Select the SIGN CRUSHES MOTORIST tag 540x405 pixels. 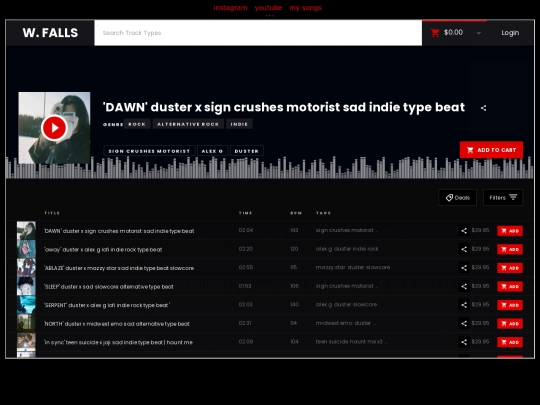[149, 151]
